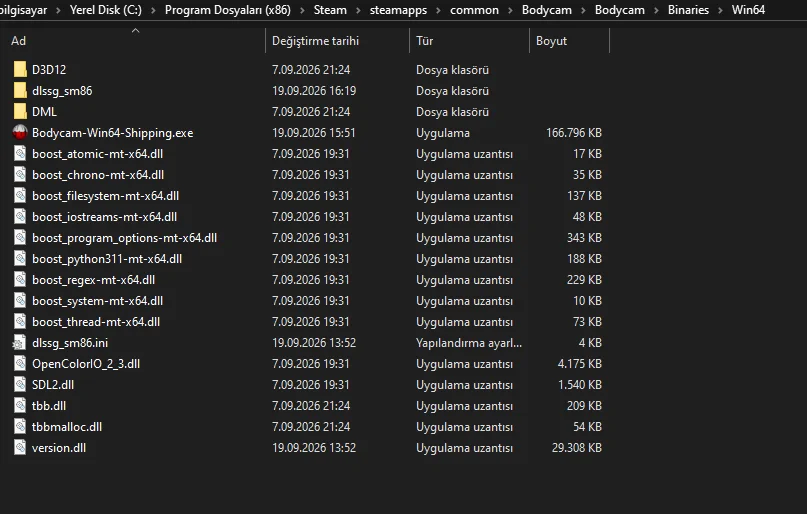
Task: Open the D3D12 folder icon
Action: tap(20, 69)
